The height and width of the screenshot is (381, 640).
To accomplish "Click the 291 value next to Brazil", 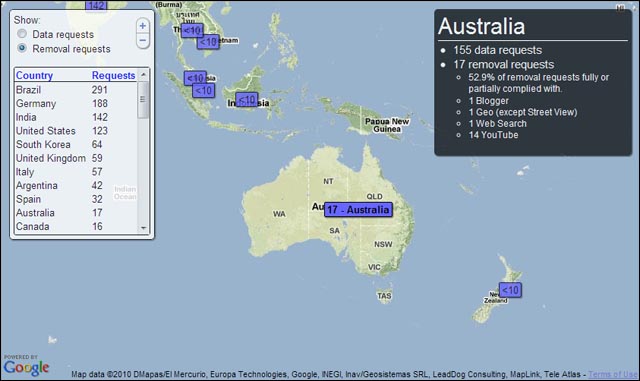I will pyautogui.click(x=100, y=90).
